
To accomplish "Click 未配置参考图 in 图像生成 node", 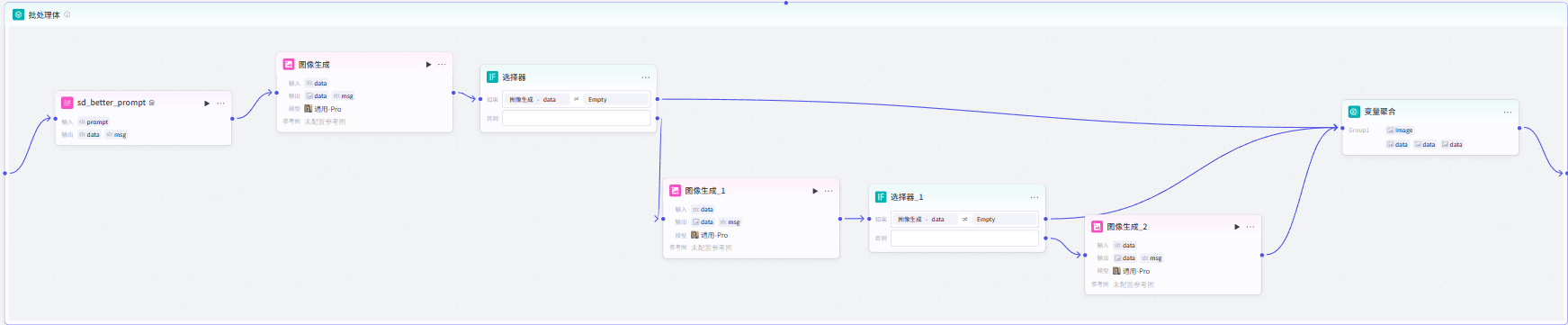I will [x=325, y=122].
